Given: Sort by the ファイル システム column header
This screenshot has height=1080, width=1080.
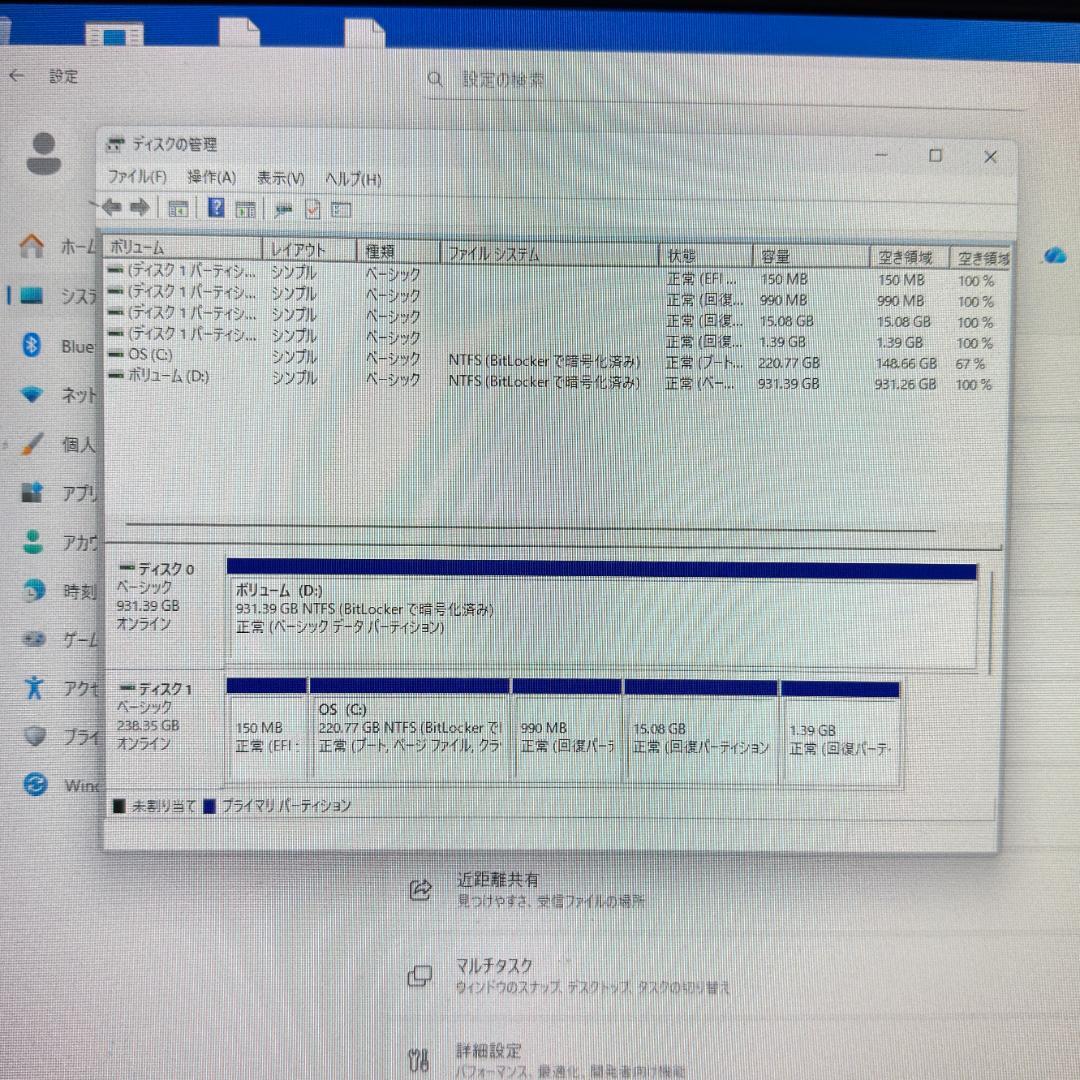Looking at the screenshot, I should coord(549,253).
